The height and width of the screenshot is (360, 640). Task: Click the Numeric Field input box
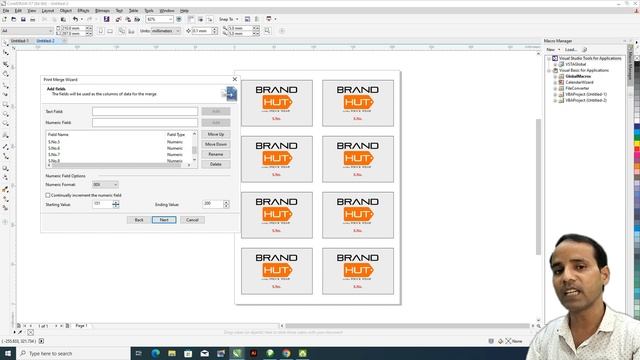coord(145,122)
